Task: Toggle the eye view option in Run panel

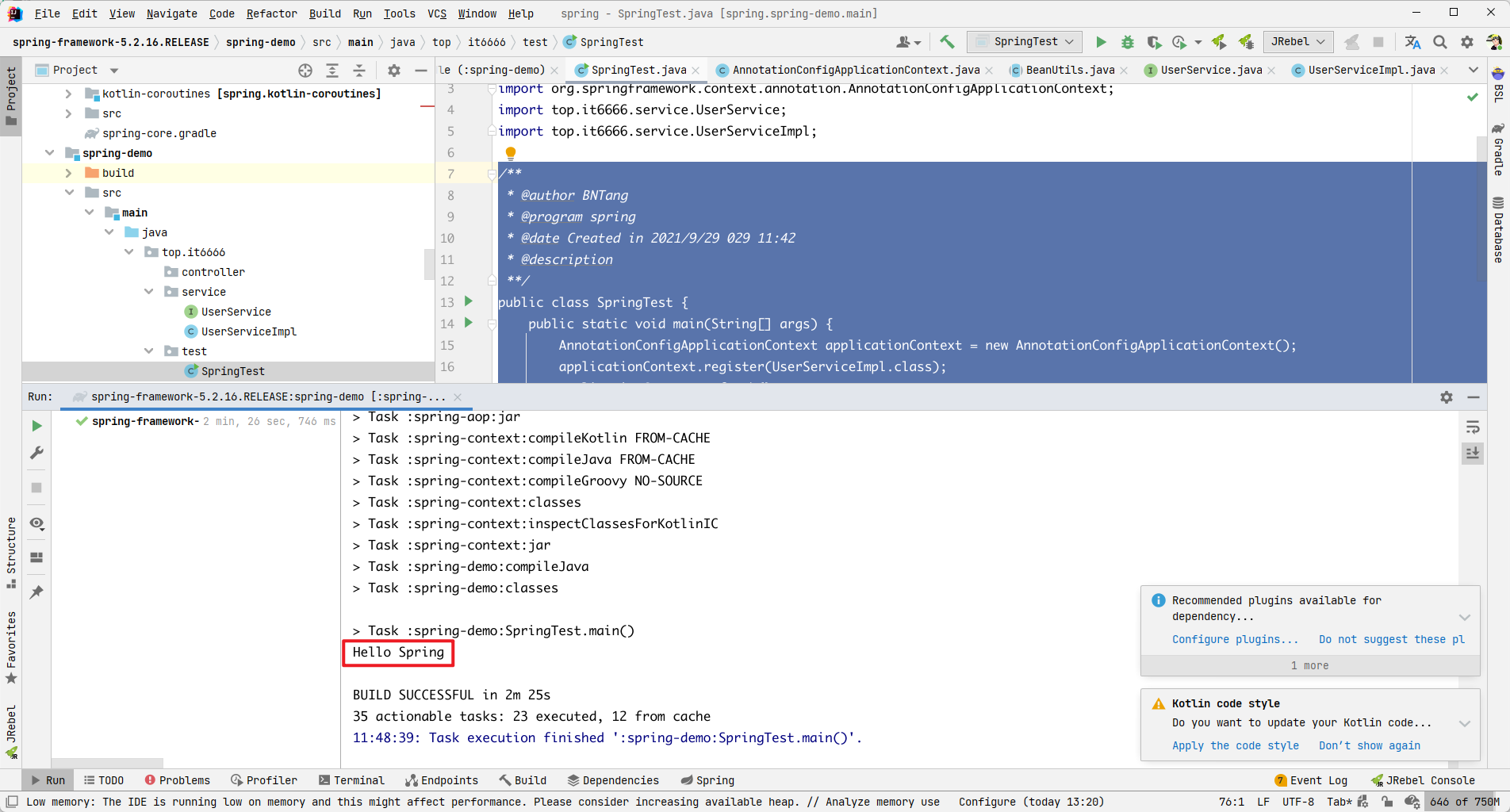Action: pos(36,523)
